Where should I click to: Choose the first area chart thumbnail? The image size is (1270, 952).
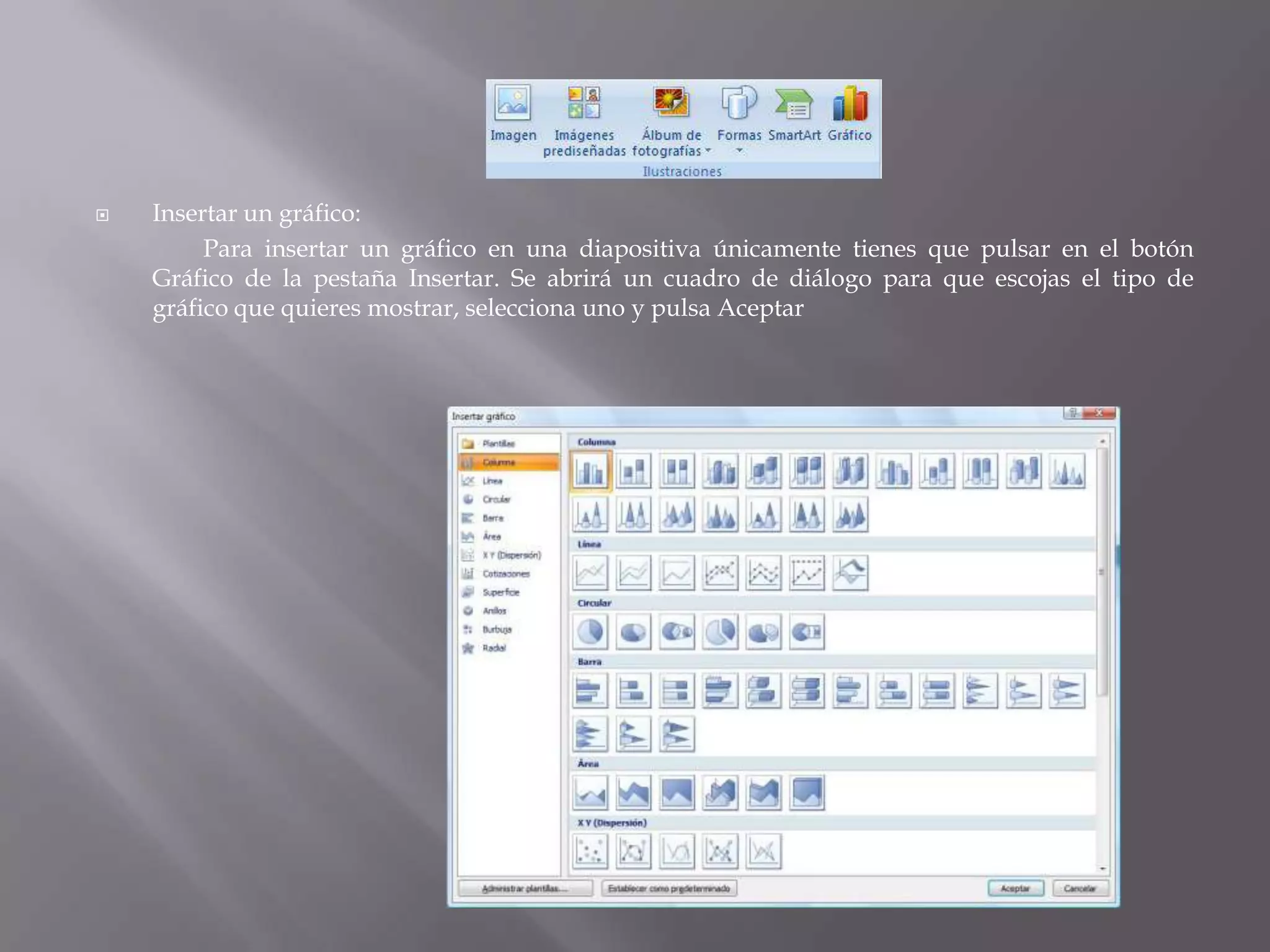[590, 793]
